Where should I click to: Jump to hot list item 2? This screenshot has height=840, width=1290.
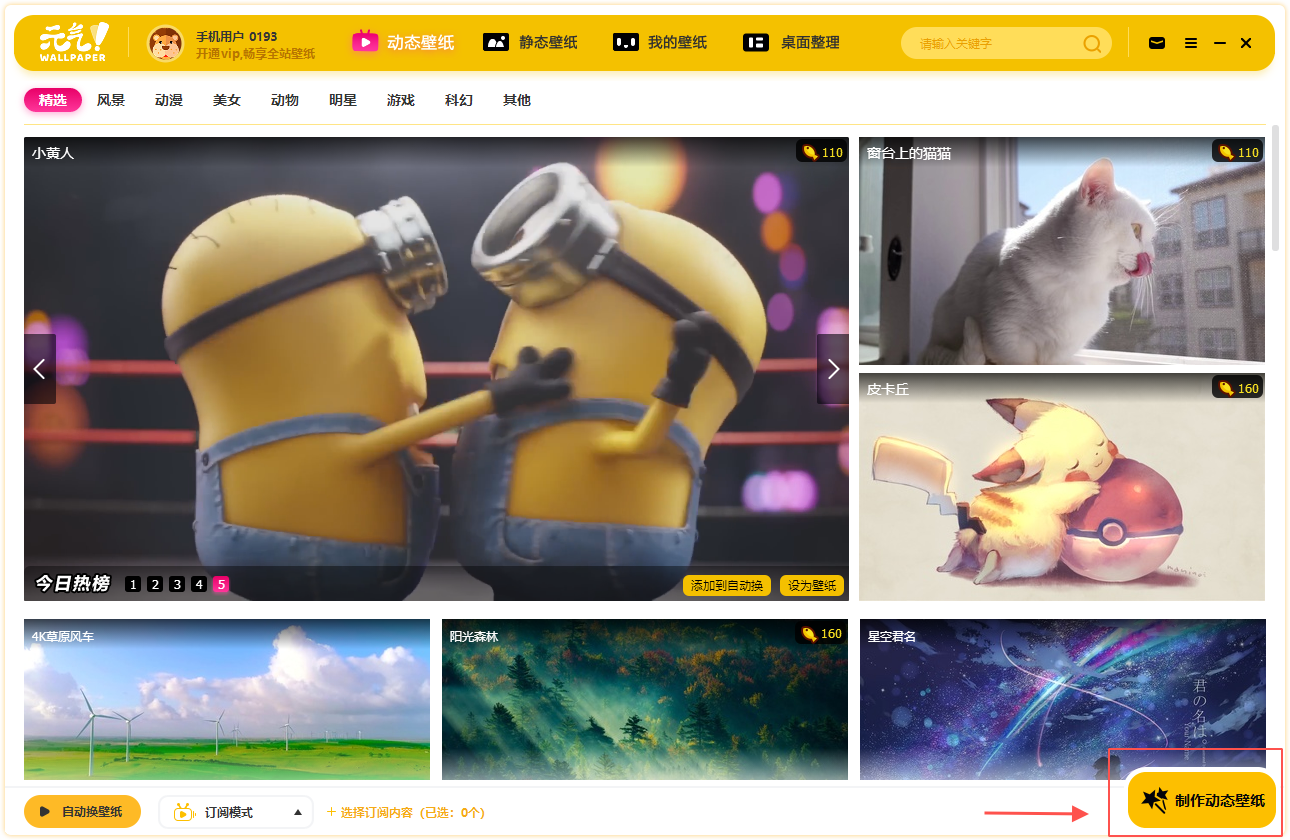point(155,584)
